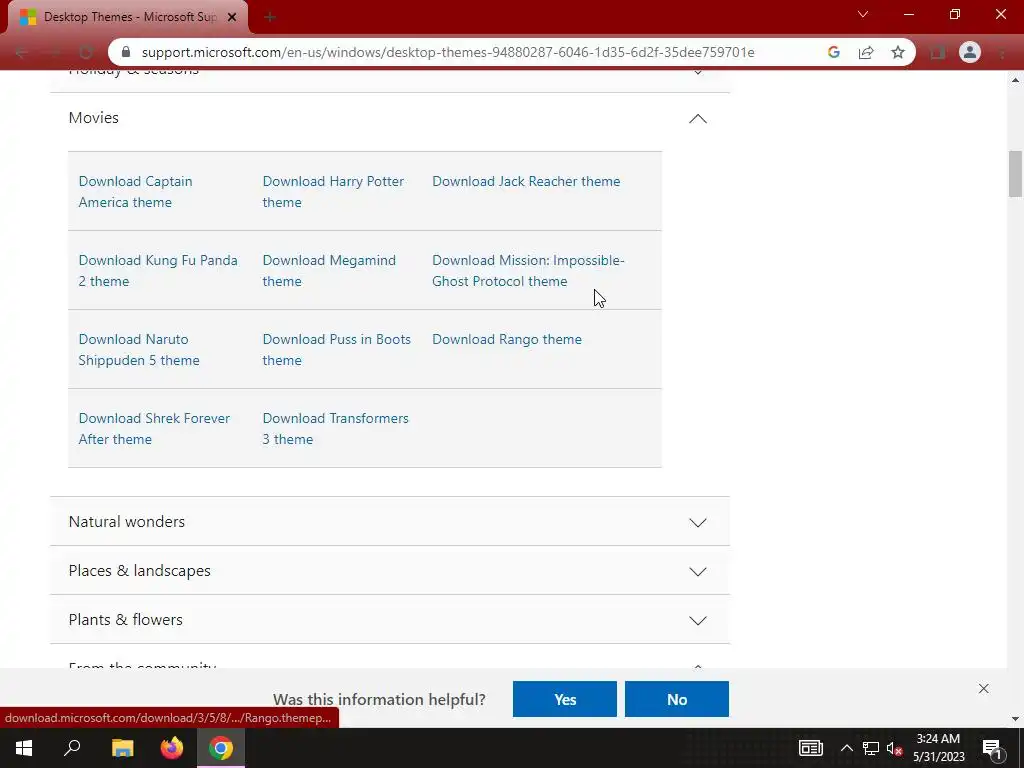This screenshot has width=1024, height=768.
Task: Open the tab search chevron
Action: click(863, 14)
